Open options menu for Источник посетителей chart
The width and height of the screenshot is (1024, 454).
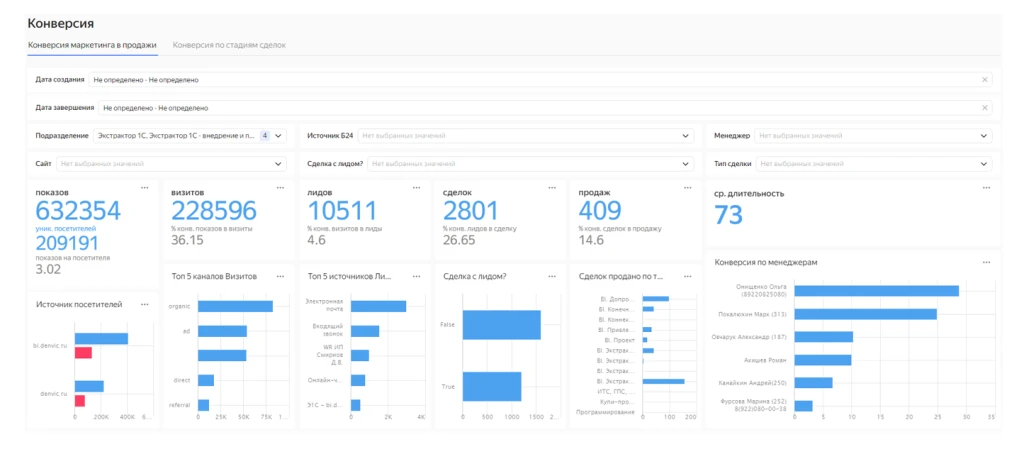(x=144, y=304)
